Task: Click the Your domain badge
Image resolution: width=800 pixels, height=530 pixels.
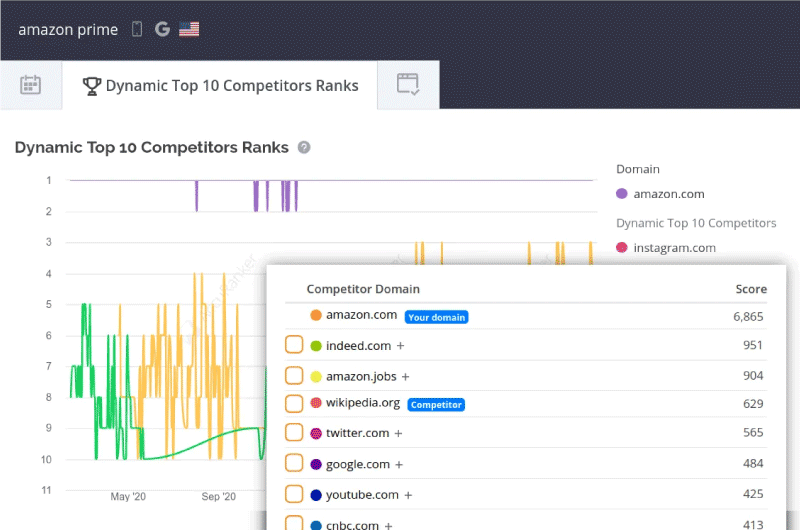Action: pos(437,317)
